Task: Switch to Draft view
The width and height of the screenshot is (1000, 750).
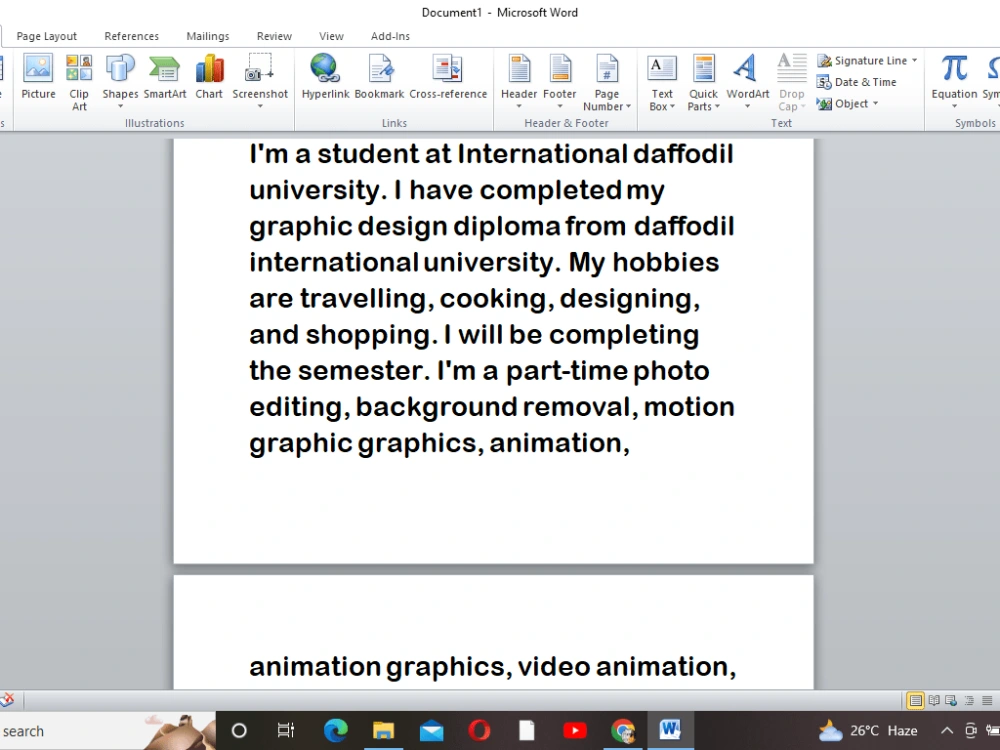Action: 987,700
